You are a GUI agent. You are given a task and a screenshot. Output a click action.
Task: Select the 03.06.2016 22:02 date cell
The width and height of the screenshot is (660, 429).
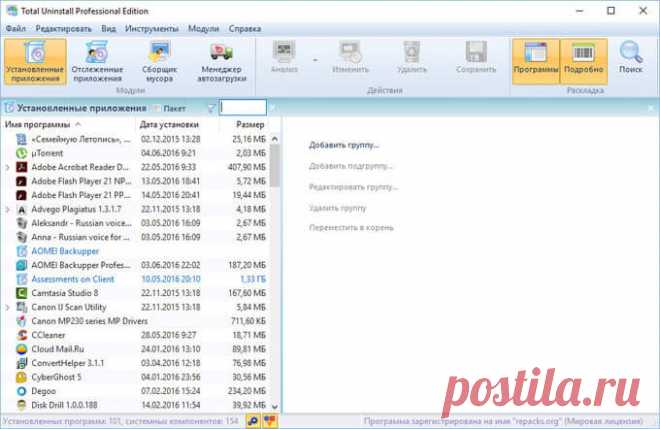(x=170, y=265)
